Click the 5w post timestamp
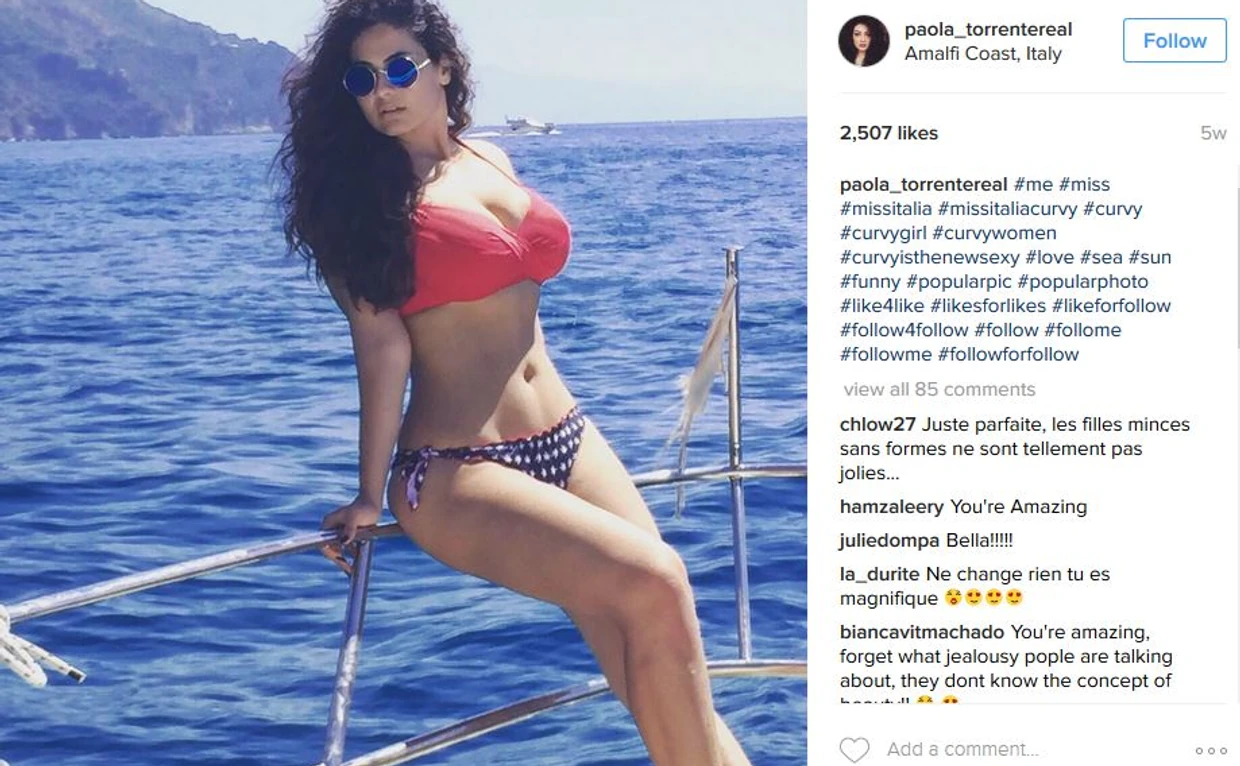1240x766 pixels. pyautogui.click(x=1213, y=133)
